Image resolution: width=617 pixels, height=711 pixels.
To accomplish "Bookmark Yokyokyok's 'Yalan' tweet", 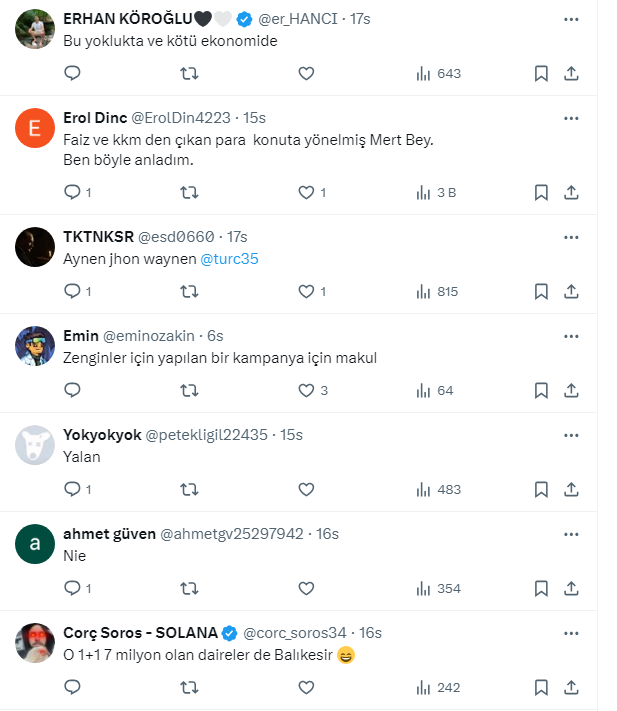I will (540, 489).
